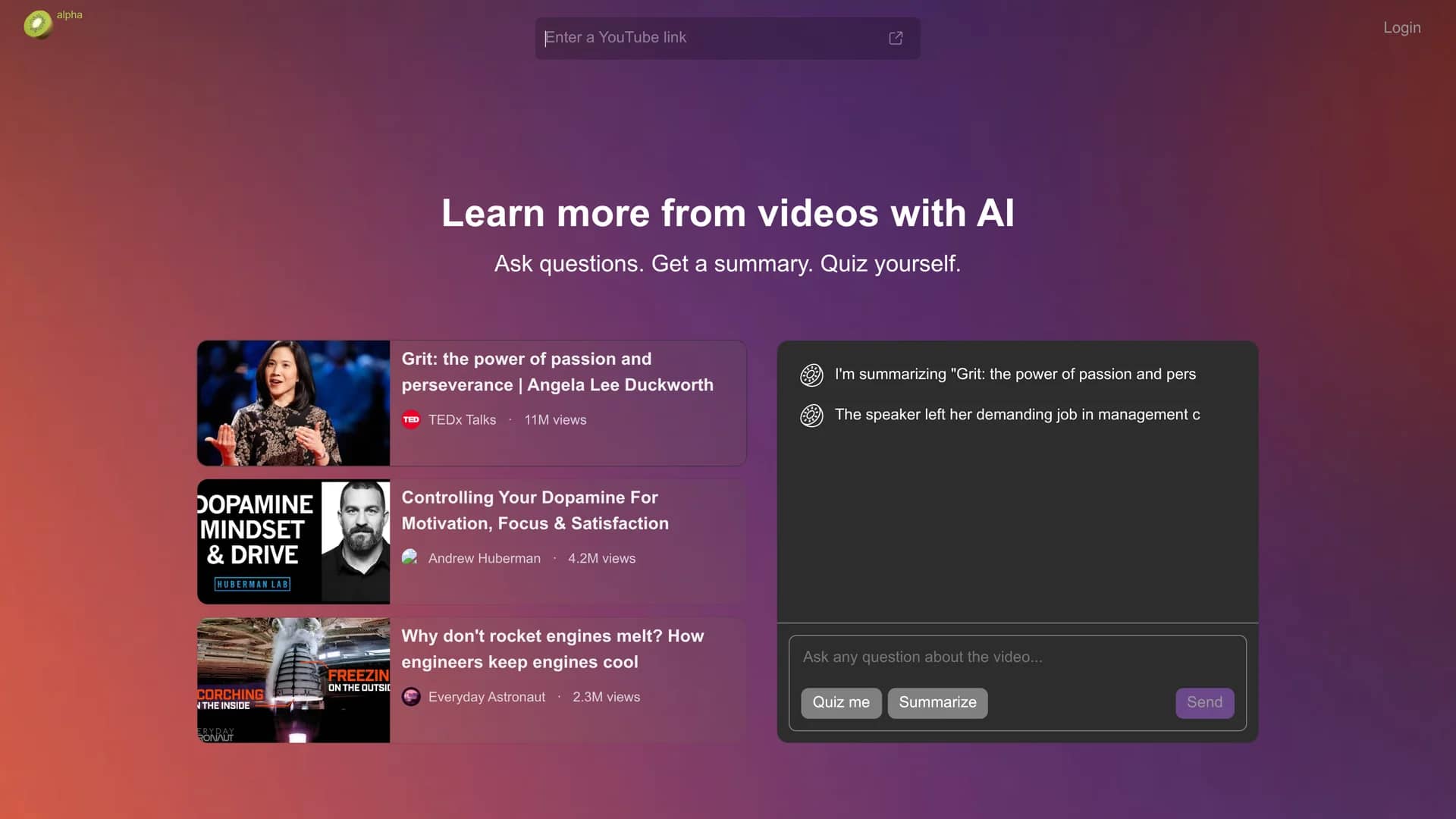Screen dimensions: 1456x819
Task: Click the 2.3M views text
Action: pos(607,697)
